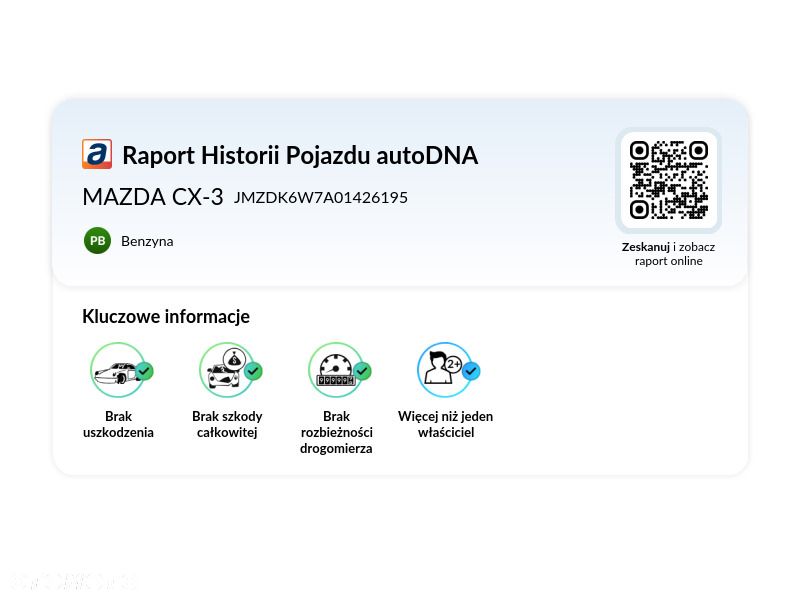Click the Więcej niż jeden właściciel label

(x=445, y=424)
